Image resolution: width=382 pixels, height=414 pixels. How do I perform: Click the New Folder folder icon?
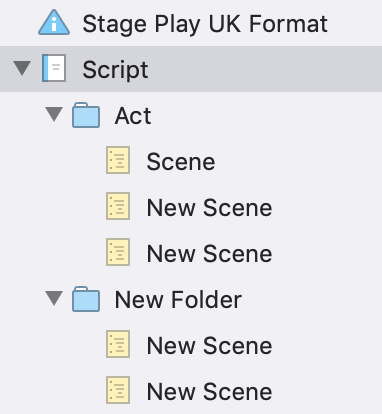pos(86,299)
